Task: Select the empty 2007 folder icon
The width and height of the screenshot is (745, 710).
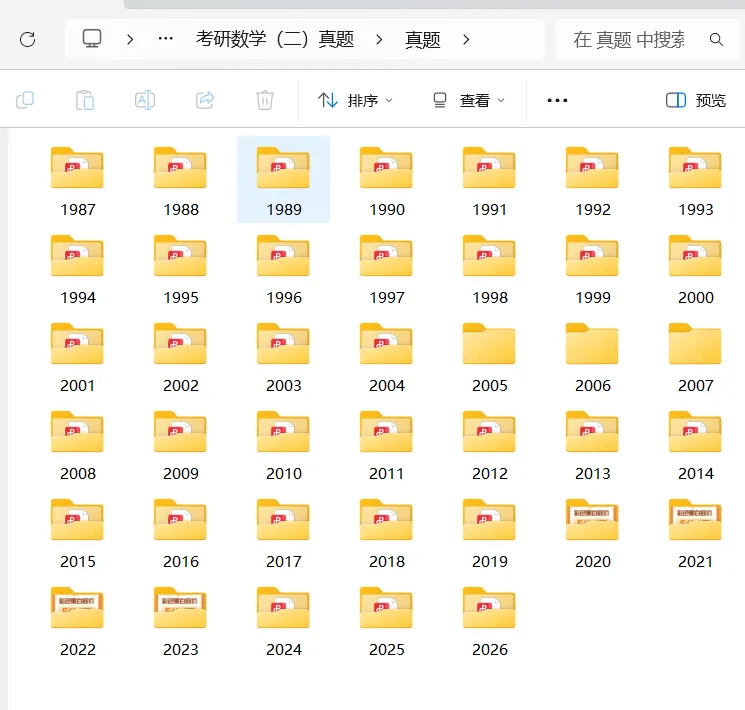Action: [x=695, y=343]
